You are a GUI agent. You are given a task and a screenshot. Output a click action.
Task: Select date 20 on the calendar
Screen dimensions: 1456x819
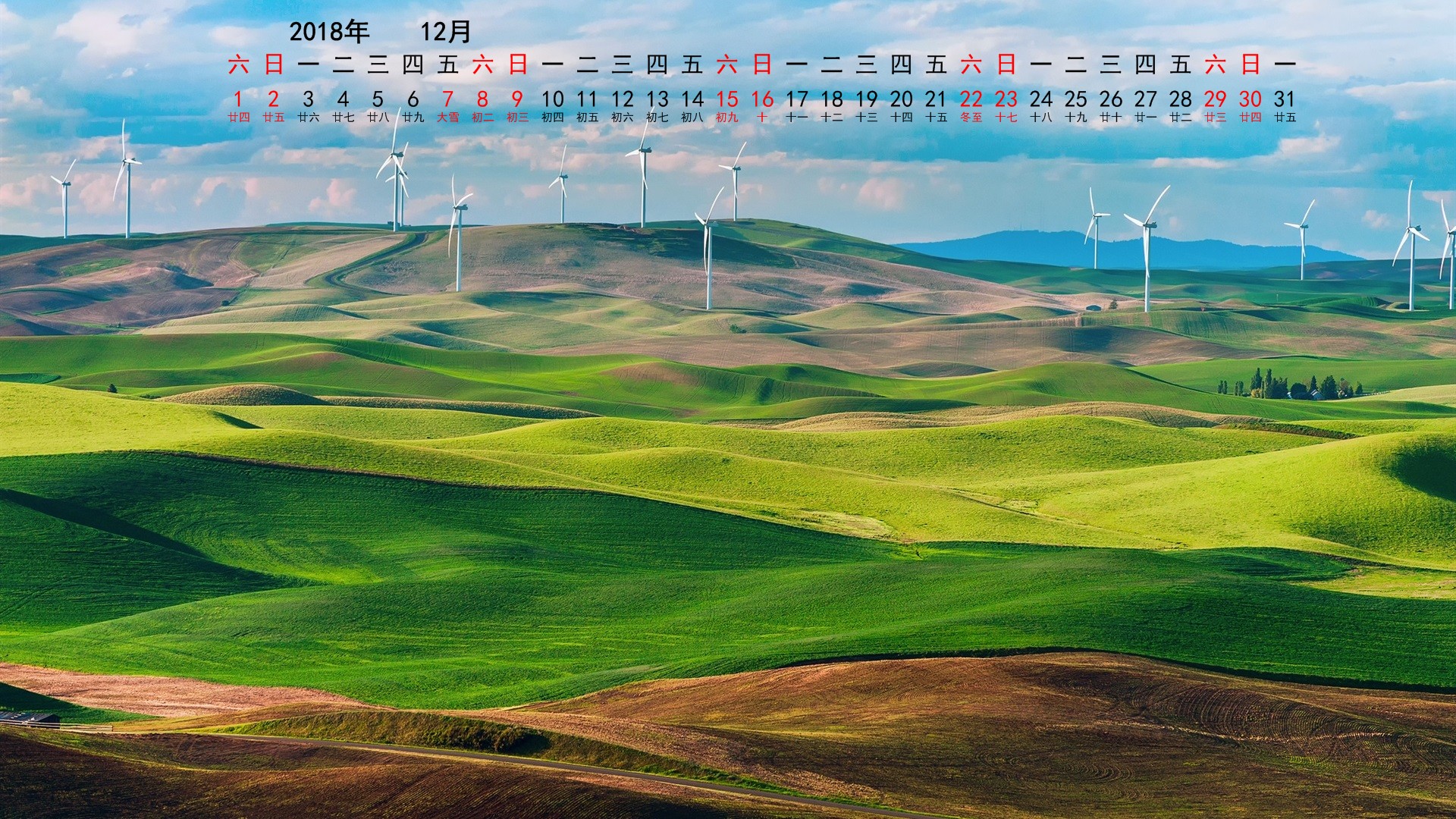[x=901, y=99]
